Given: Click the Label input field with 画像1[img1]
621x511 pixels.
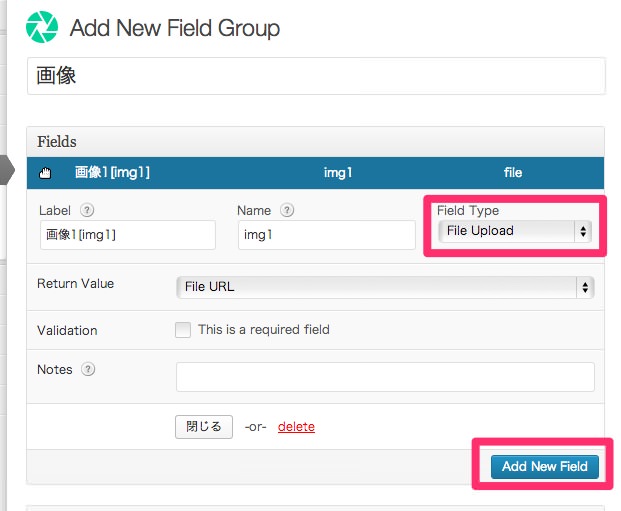Looking at the screenshot, I should (x=128, y=235).
